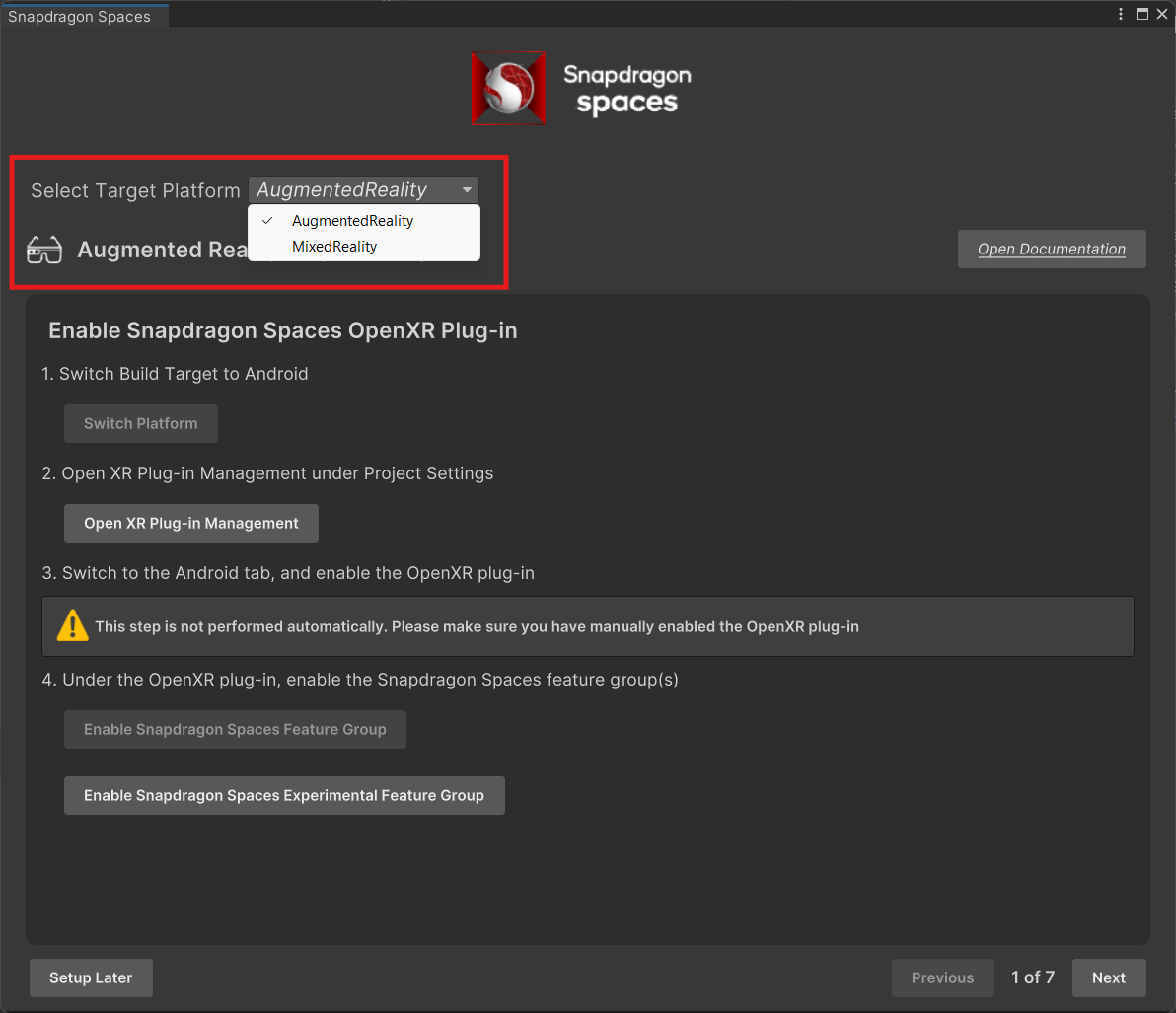The height and width of the screenshot is (1013, 1176).
Task: Click the 'Augmented Rea' platform heading
Action: coord(162,250)
